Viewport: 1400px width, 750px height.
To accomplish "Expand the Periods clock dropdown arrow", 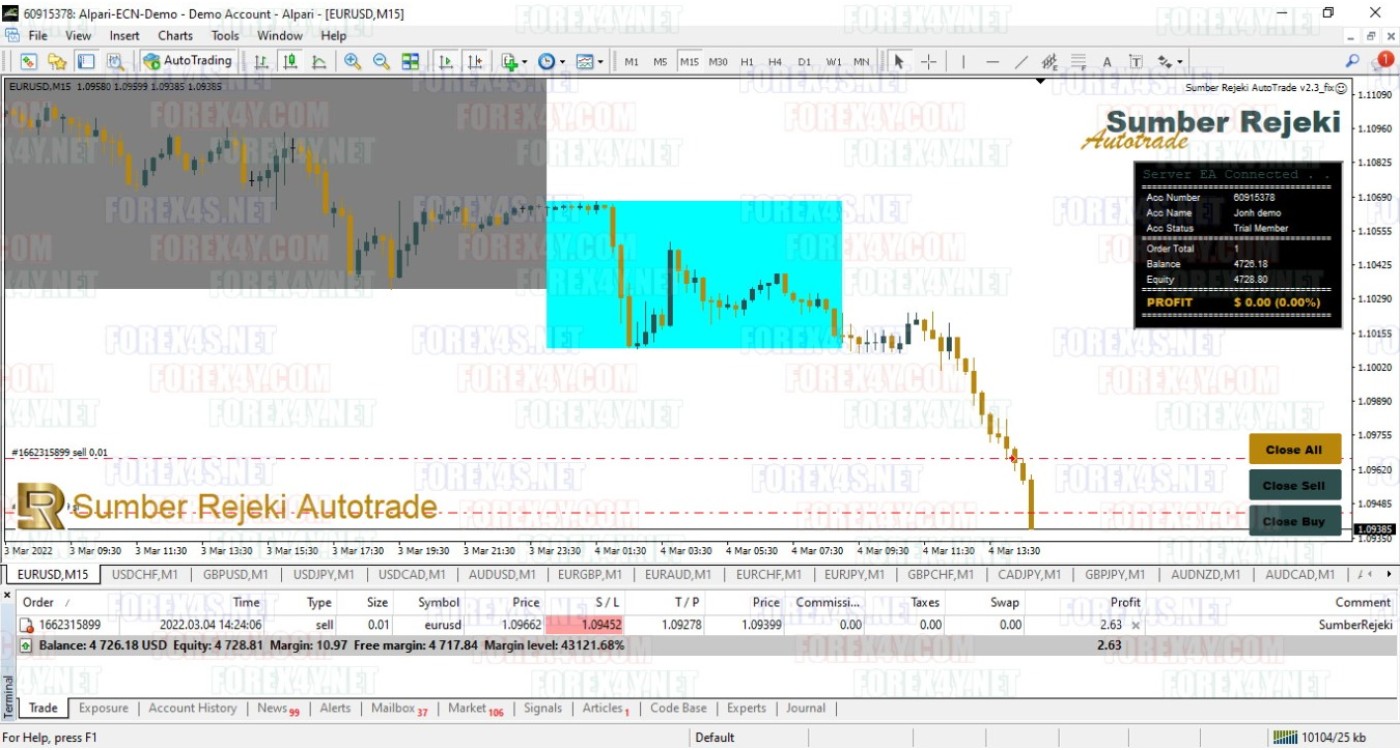I will (x=562, y=62).
